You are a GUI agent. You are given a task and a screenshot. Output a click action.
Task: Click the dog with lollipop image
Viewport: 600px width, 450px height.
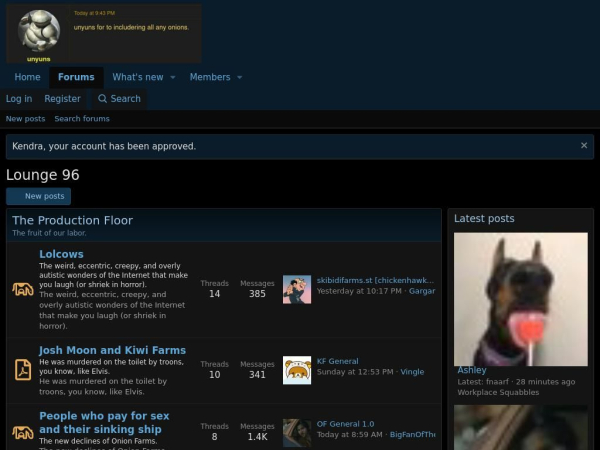(x=521, y=299)
